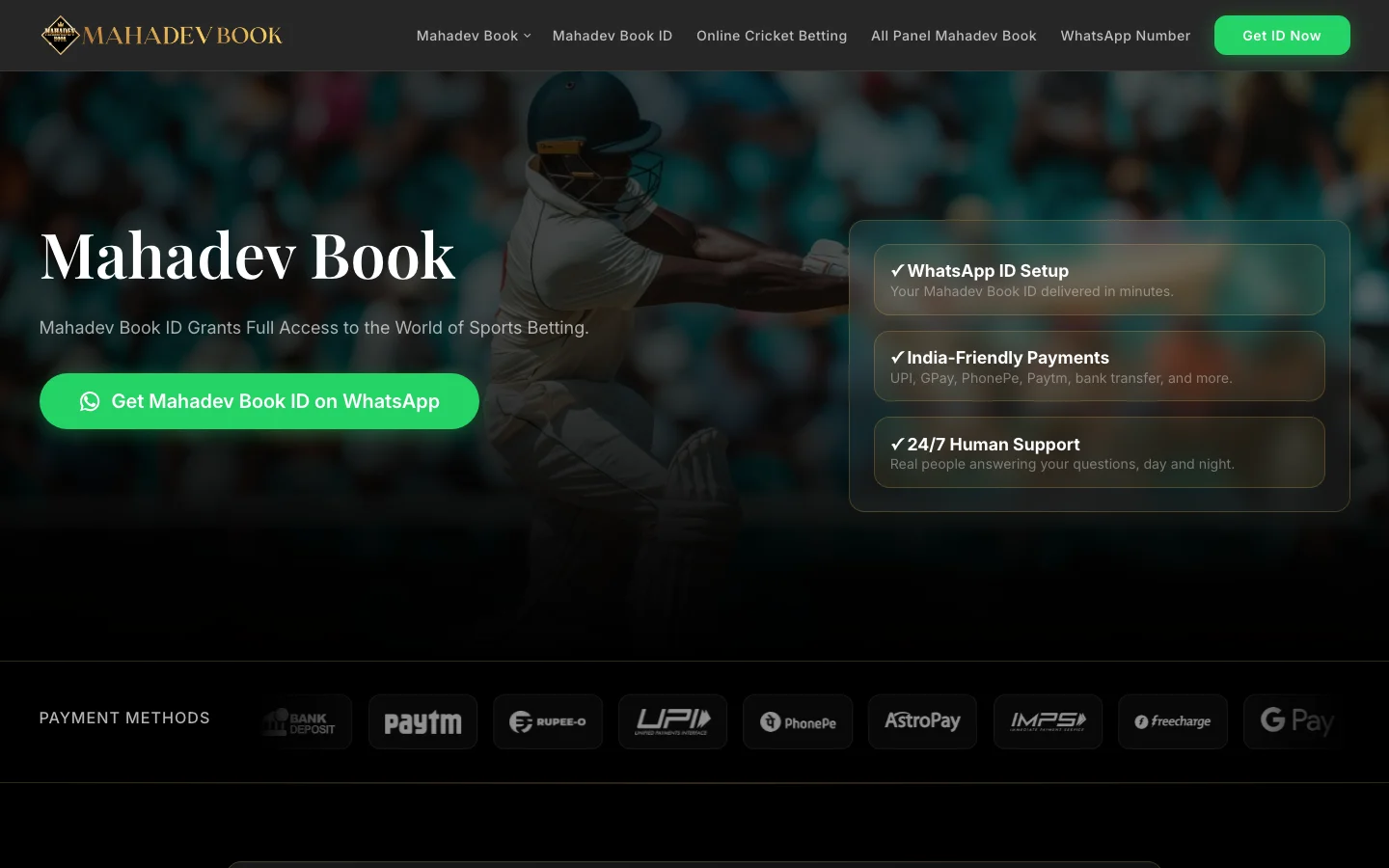The image size is (1389, 868).
Task: Click the Get ID Now button
Action: point(1282,36)
